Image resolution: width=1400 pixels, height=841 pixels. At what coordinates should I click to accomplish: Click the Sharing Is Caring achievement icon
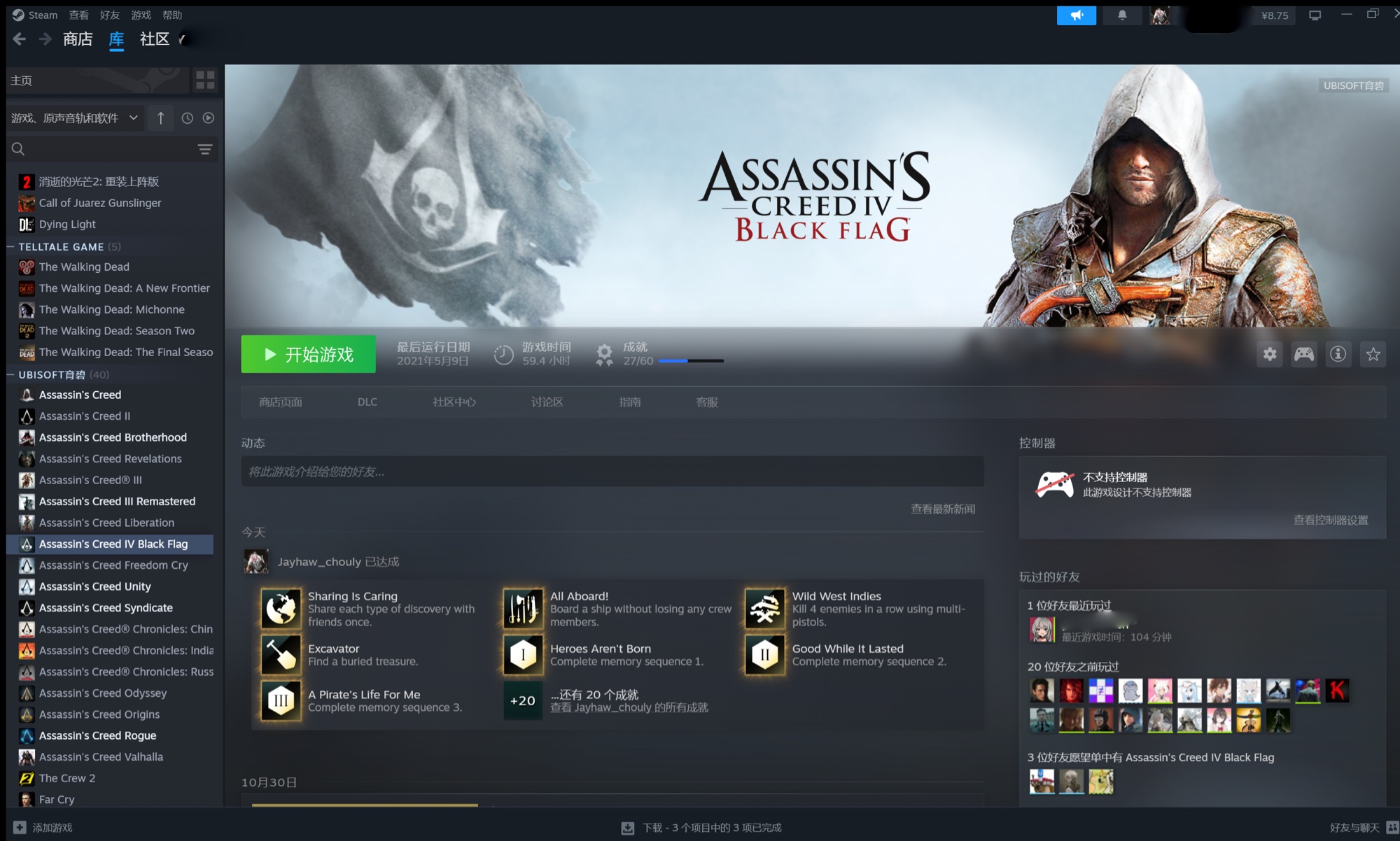click(x=281, y=608)
